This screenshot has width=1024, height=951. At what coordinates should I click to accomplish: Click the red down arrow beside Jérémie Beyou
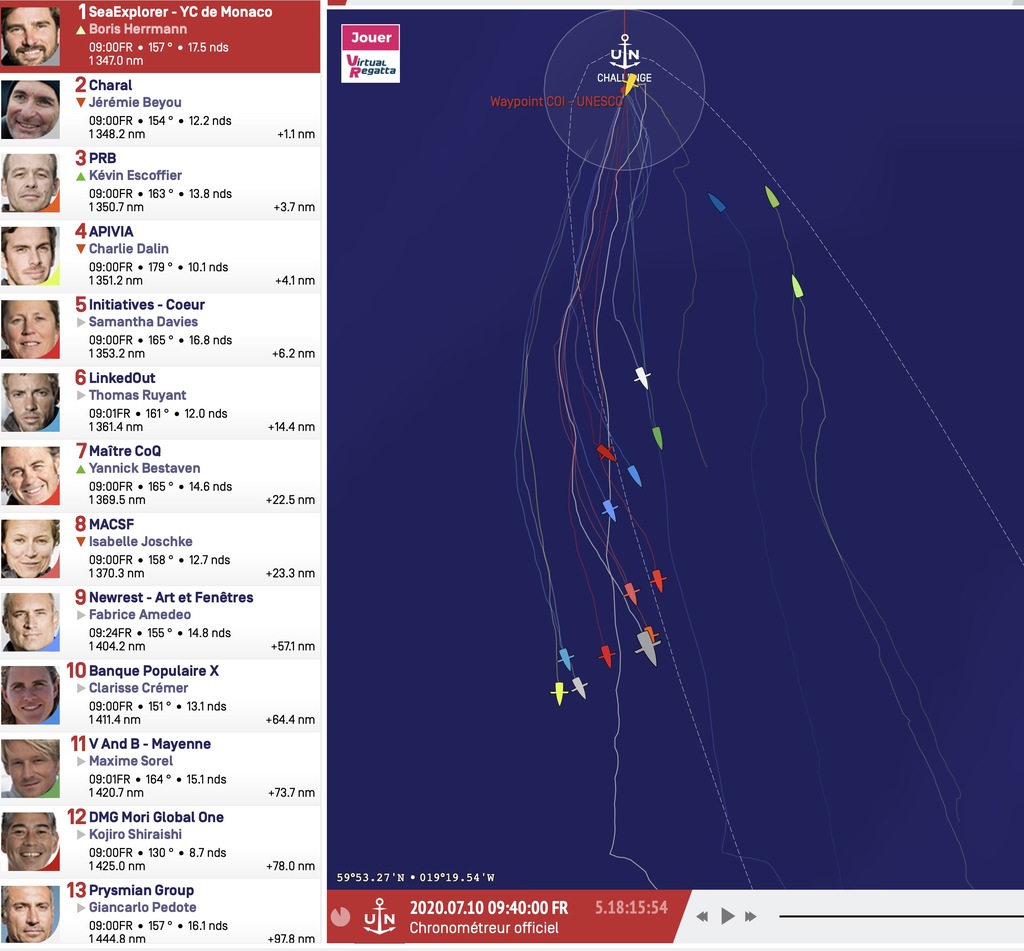point(81,103)
